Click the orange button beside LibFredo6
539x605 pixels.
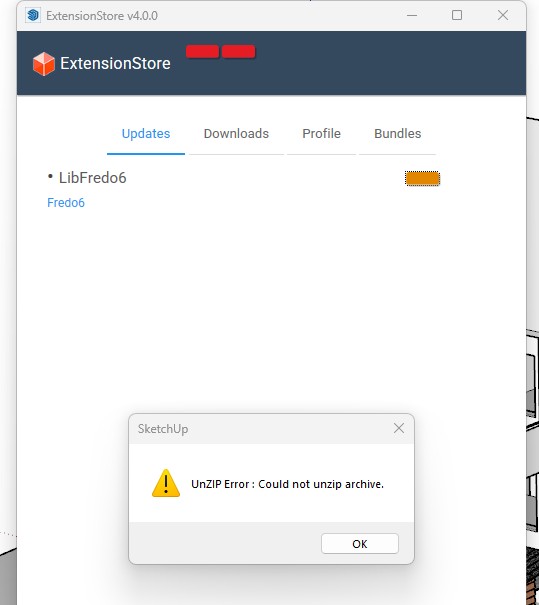point(422,178)
